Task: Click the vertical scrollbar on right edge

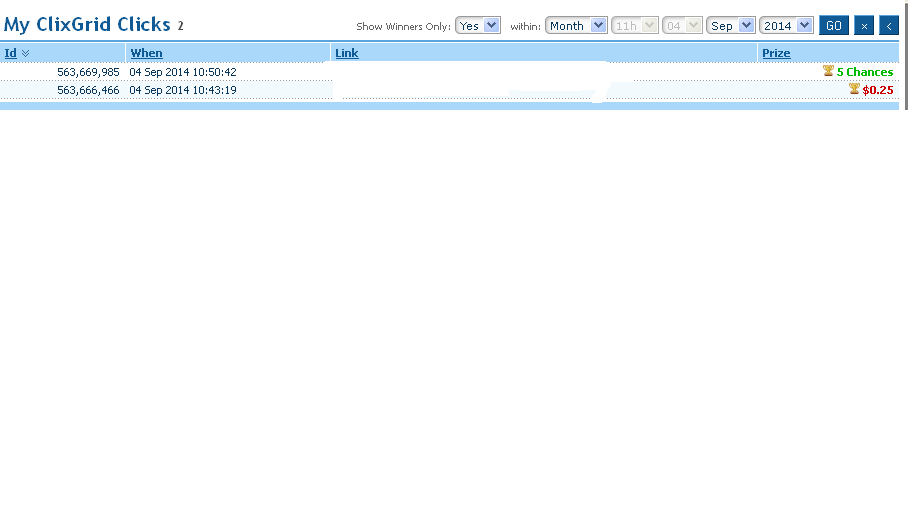Action: point(906,55)
